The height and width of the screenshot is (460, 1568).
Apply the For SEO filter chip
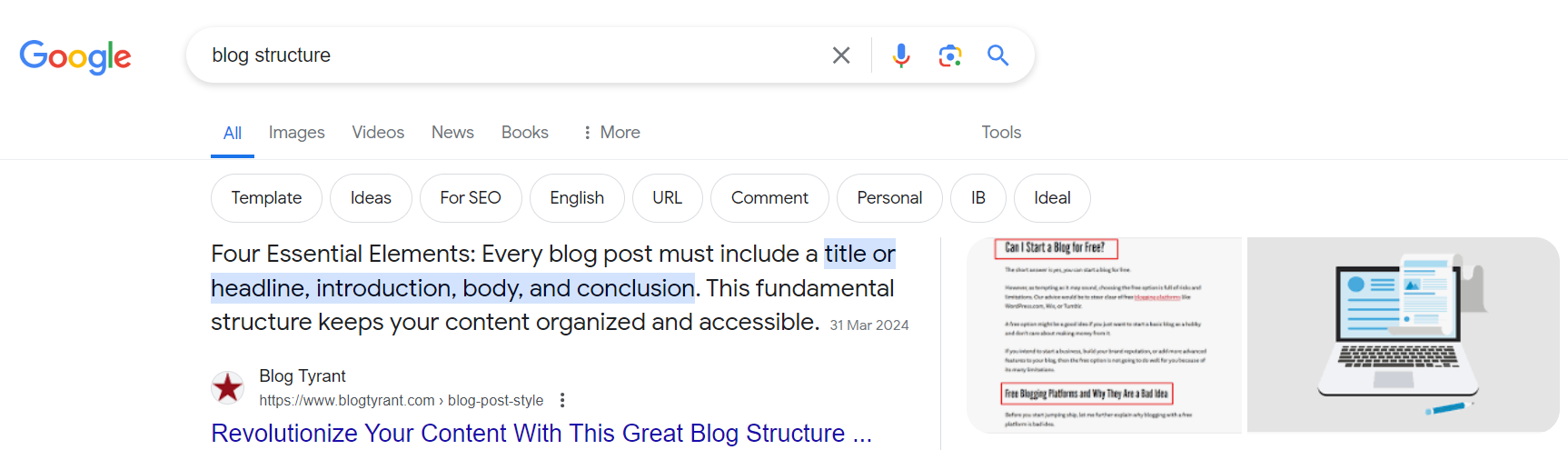[471, 198]
